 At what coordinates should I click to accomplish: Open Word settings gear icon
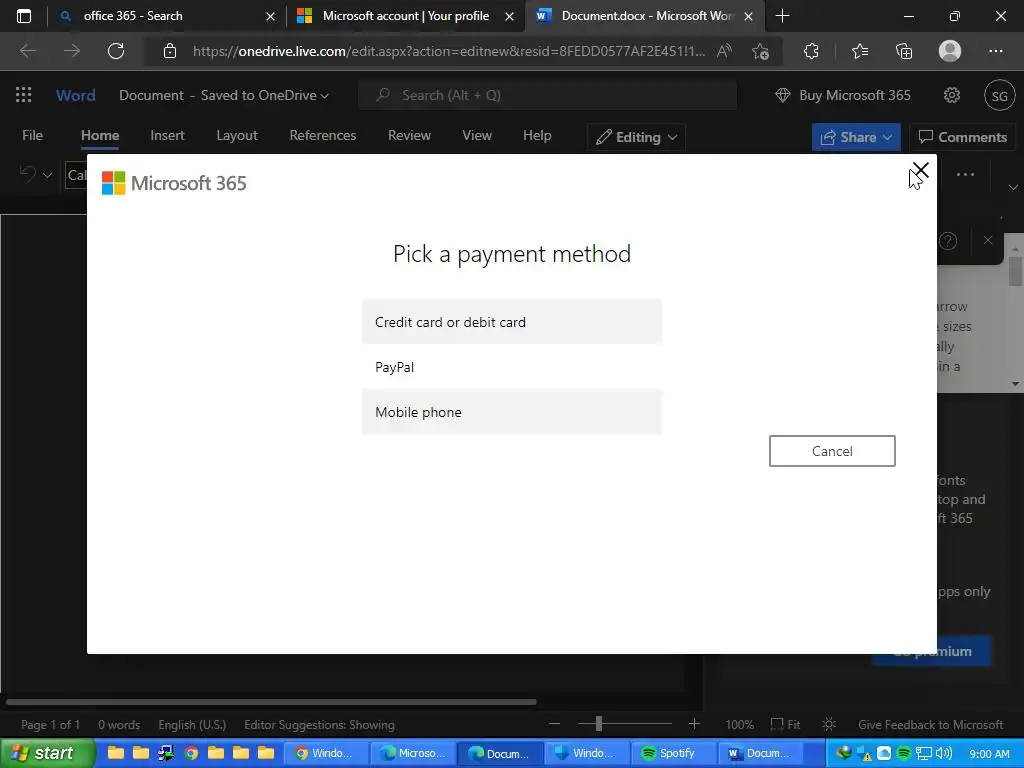952,95
